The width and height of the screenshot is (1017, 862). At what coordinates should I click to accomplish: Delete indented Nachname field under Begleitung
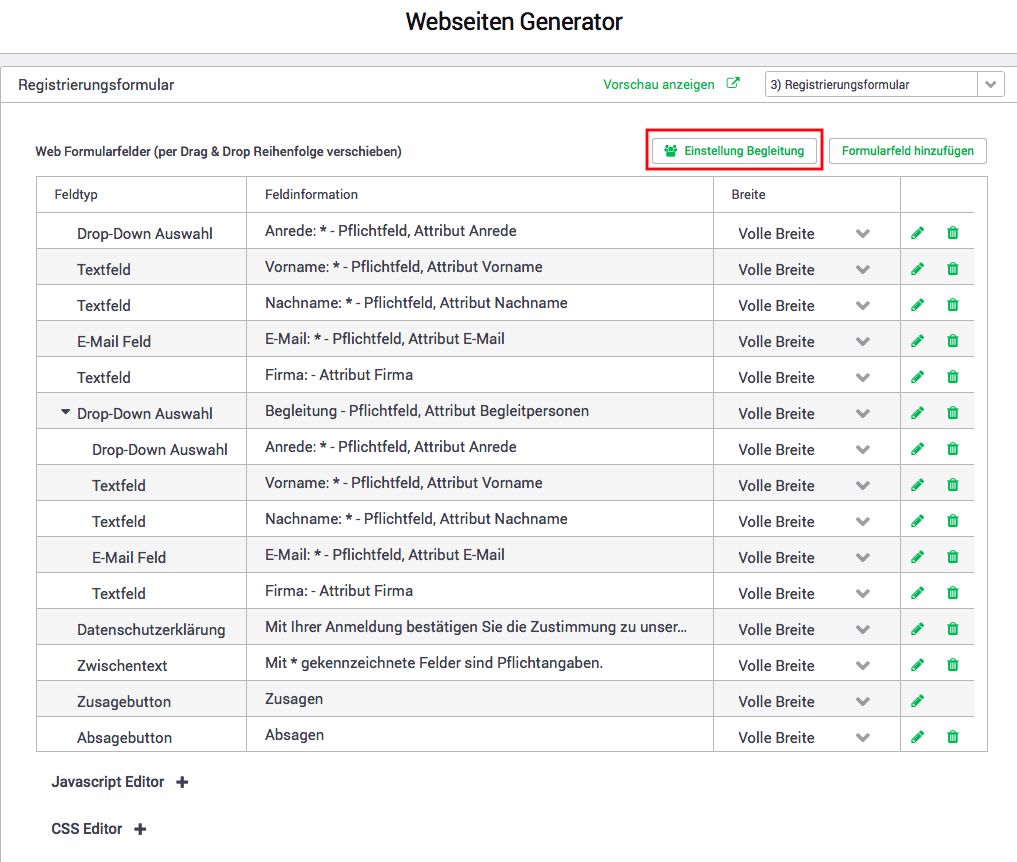click(952, 521)
